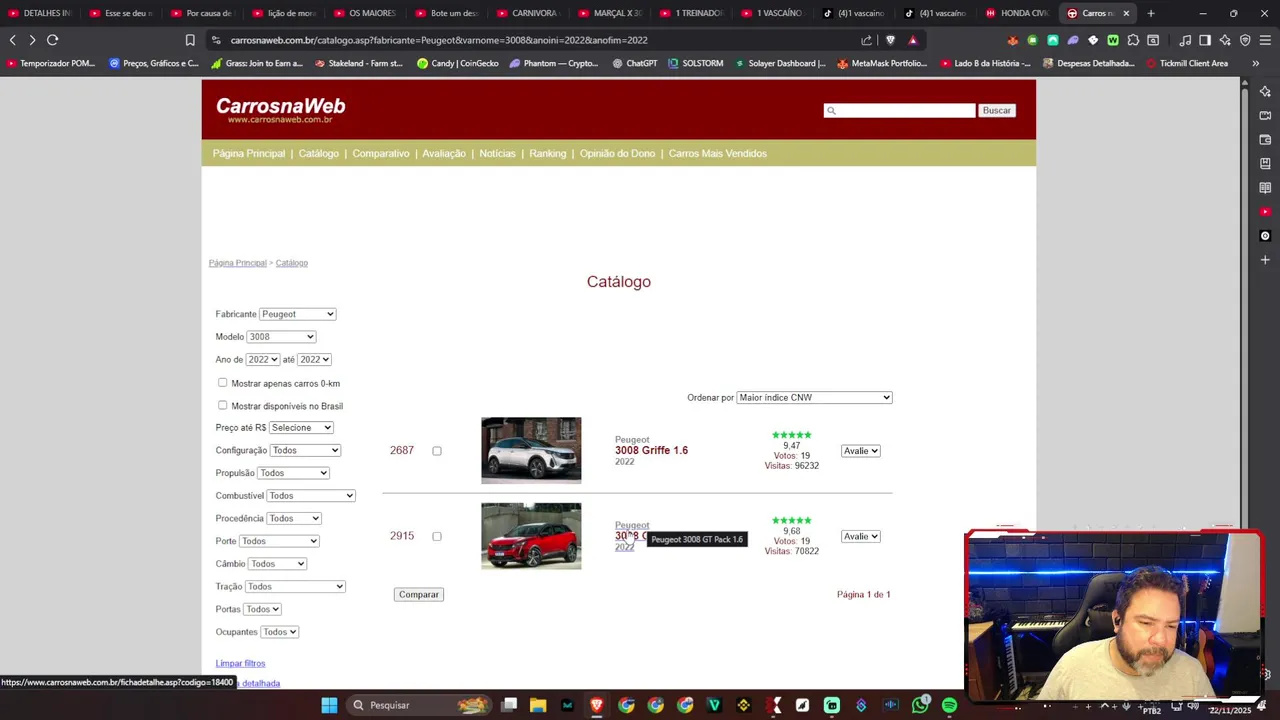This screenshot has width=1280, height=720.
Task: Click the music note playlist icon
Action: pos(1185,40)
